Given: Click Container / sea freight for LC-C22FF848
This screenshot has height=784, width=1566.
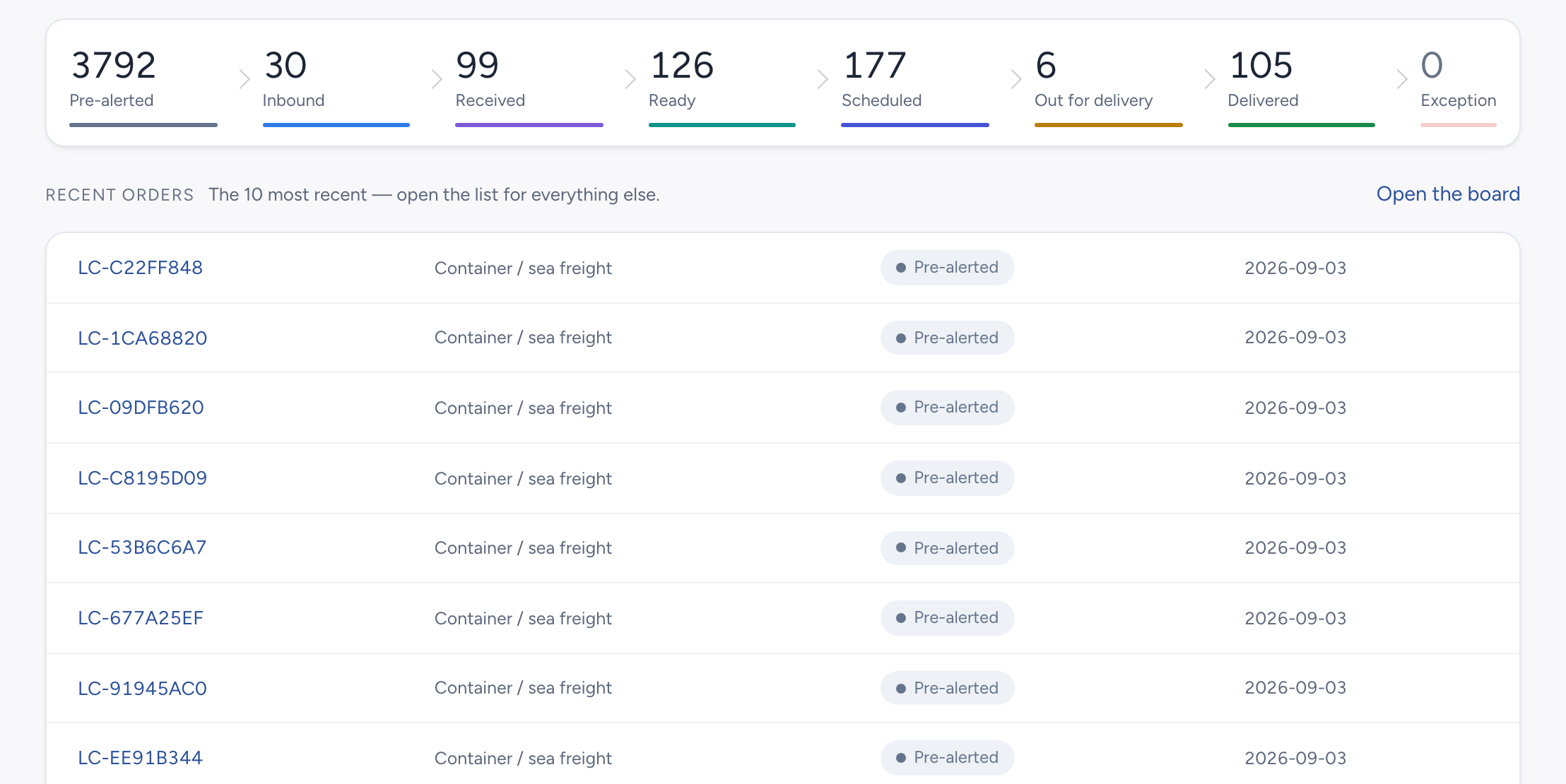Looking at the screenshot, I should 523,268.
